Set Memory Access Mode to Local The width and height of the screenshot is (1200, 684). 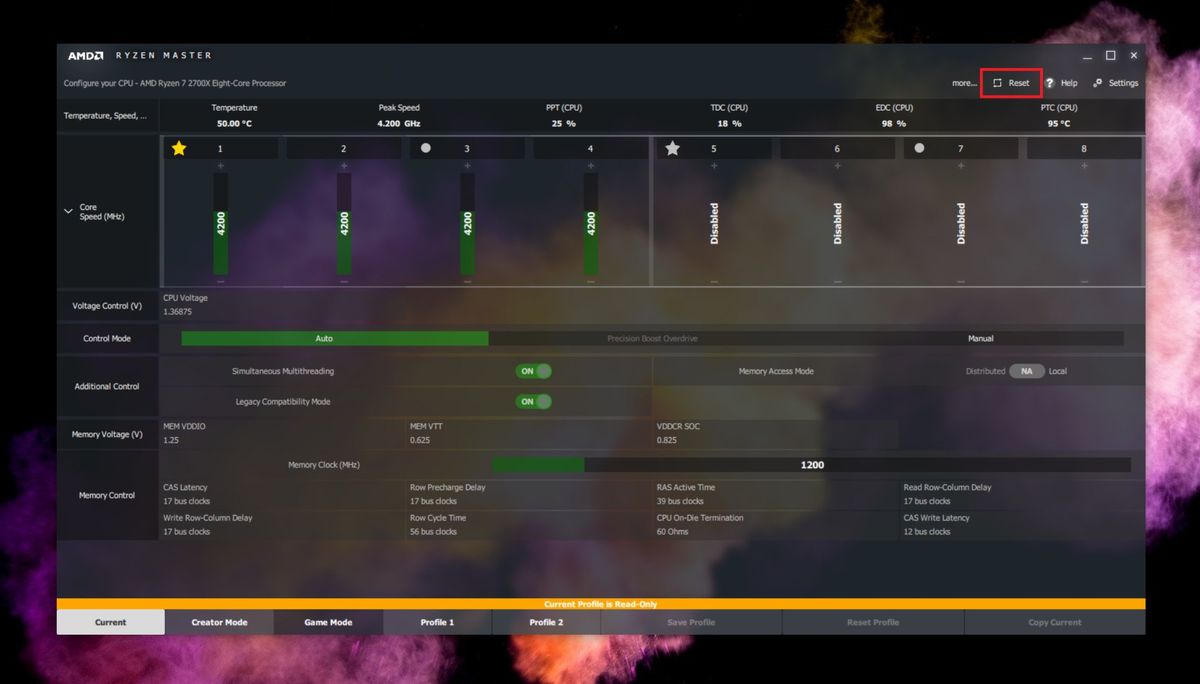[1057, 370]
